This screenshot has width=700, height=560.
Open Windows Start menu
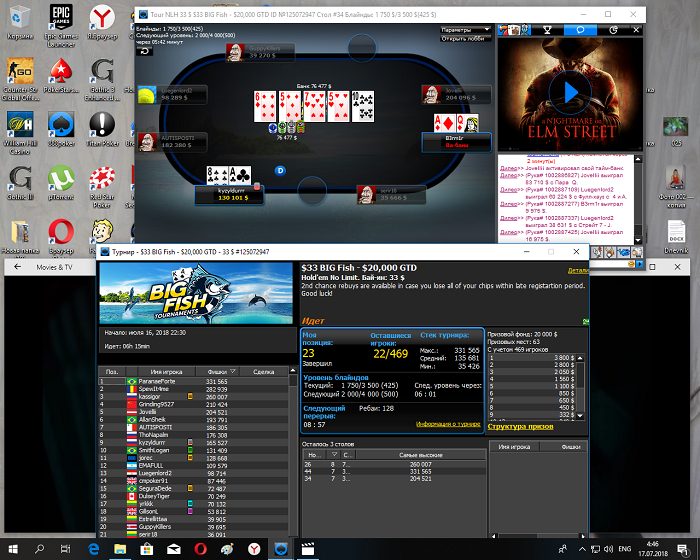12,549
